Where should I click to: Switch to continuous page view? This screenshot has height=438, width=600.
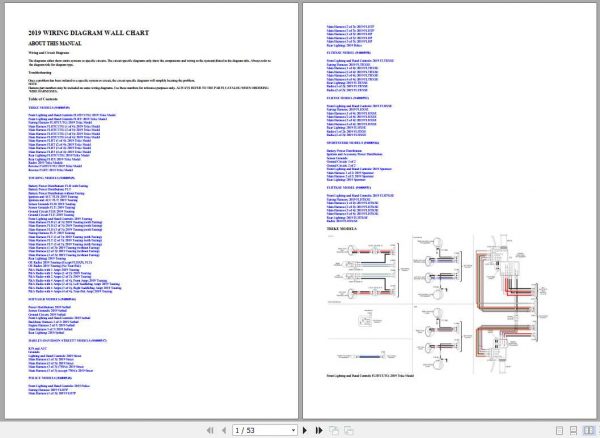[573, 430]
